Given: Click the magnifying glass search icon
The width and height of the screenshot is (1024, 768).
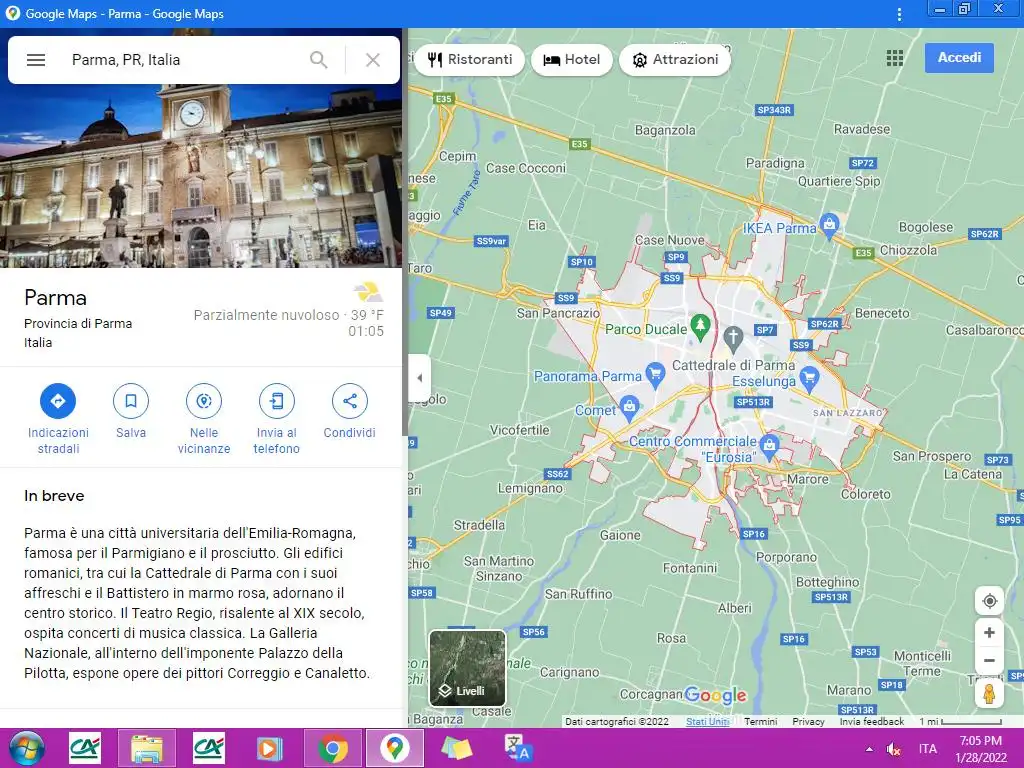Looking at the screenshot, I should tap(319, 60).
